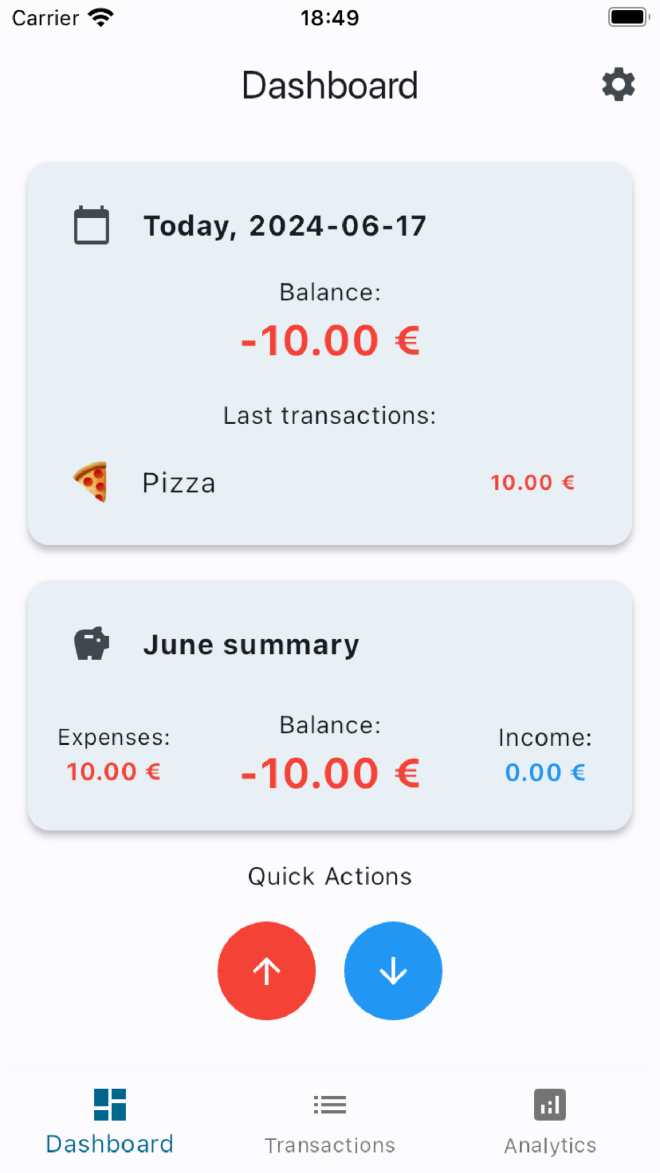Tap the pizza icon on the Pizza transaction
This screenshot has height=1173, width=660.
[x=91, y=481]
